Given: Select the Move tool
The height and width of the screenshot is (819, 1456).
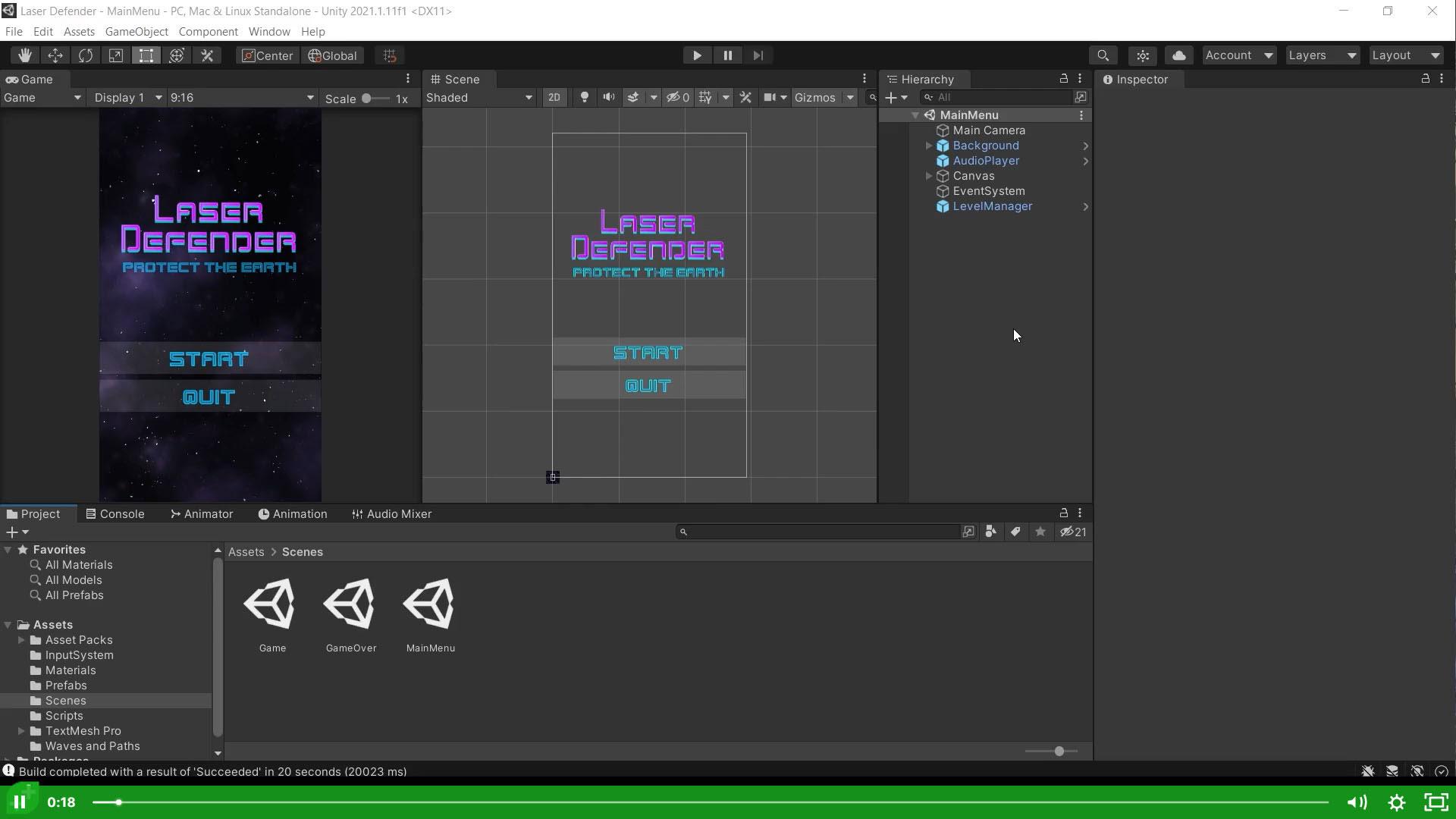Looking at the screenshot, I should pyautogui.click(x=55, y=55).
